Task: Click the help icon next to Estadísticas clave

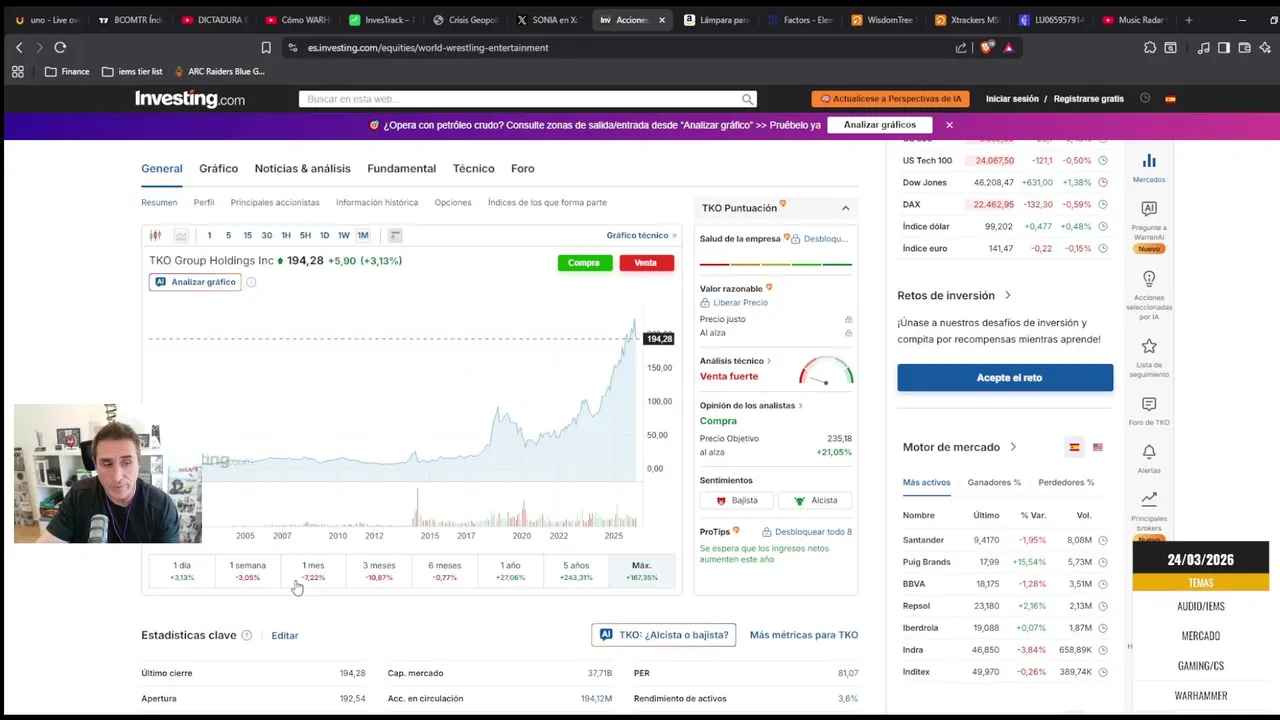Action: [246, 635]
